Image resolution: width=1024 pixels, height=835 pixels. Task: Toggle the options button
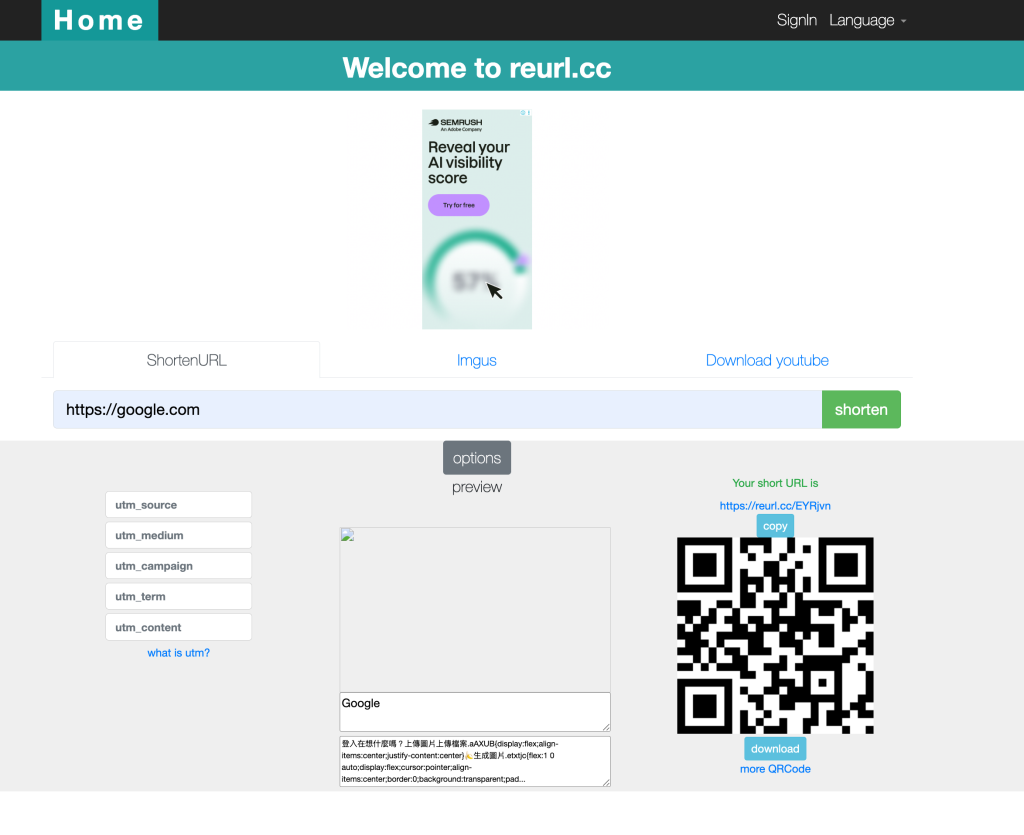[477, 458]
